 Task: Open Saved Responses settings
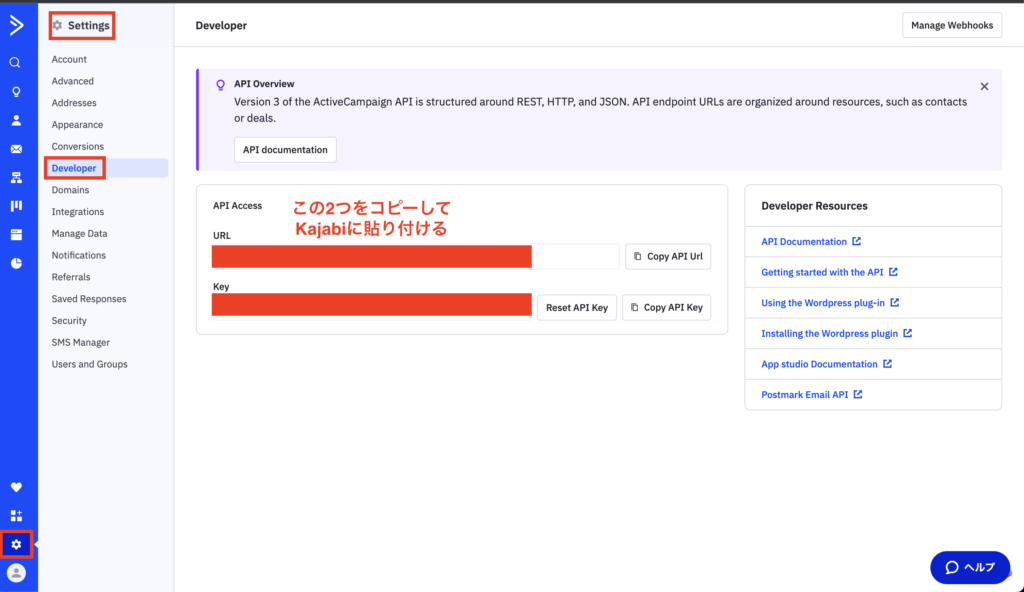[89, 299]
